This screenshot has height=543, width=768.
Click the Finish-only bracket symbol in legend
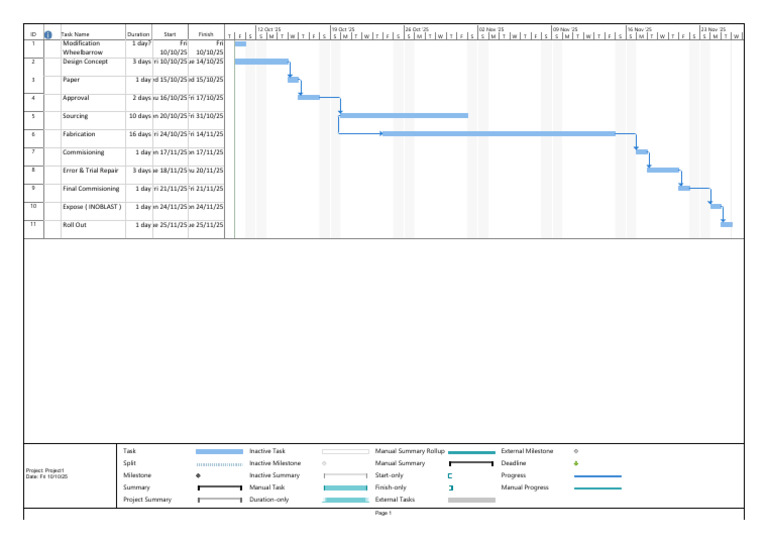tap(451, 488)
